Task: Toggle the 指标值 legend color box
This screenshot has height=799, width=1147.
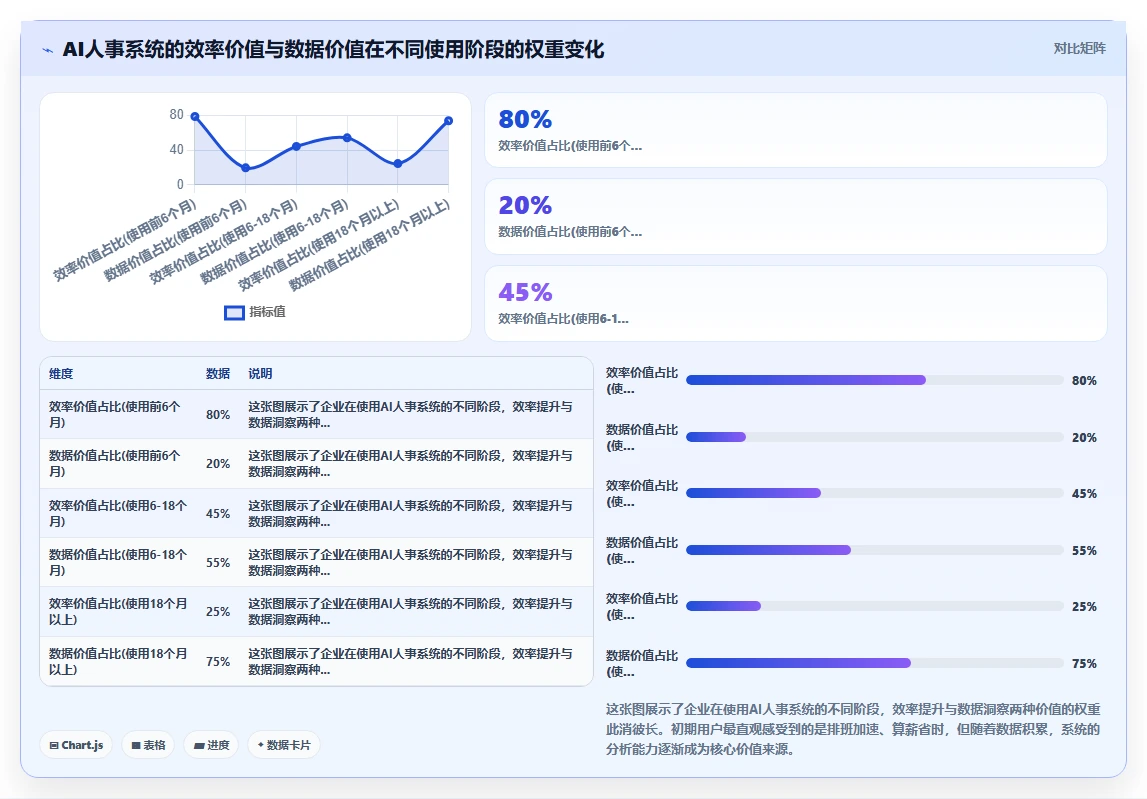Action: pyautogui.click(x=234, y=312)
